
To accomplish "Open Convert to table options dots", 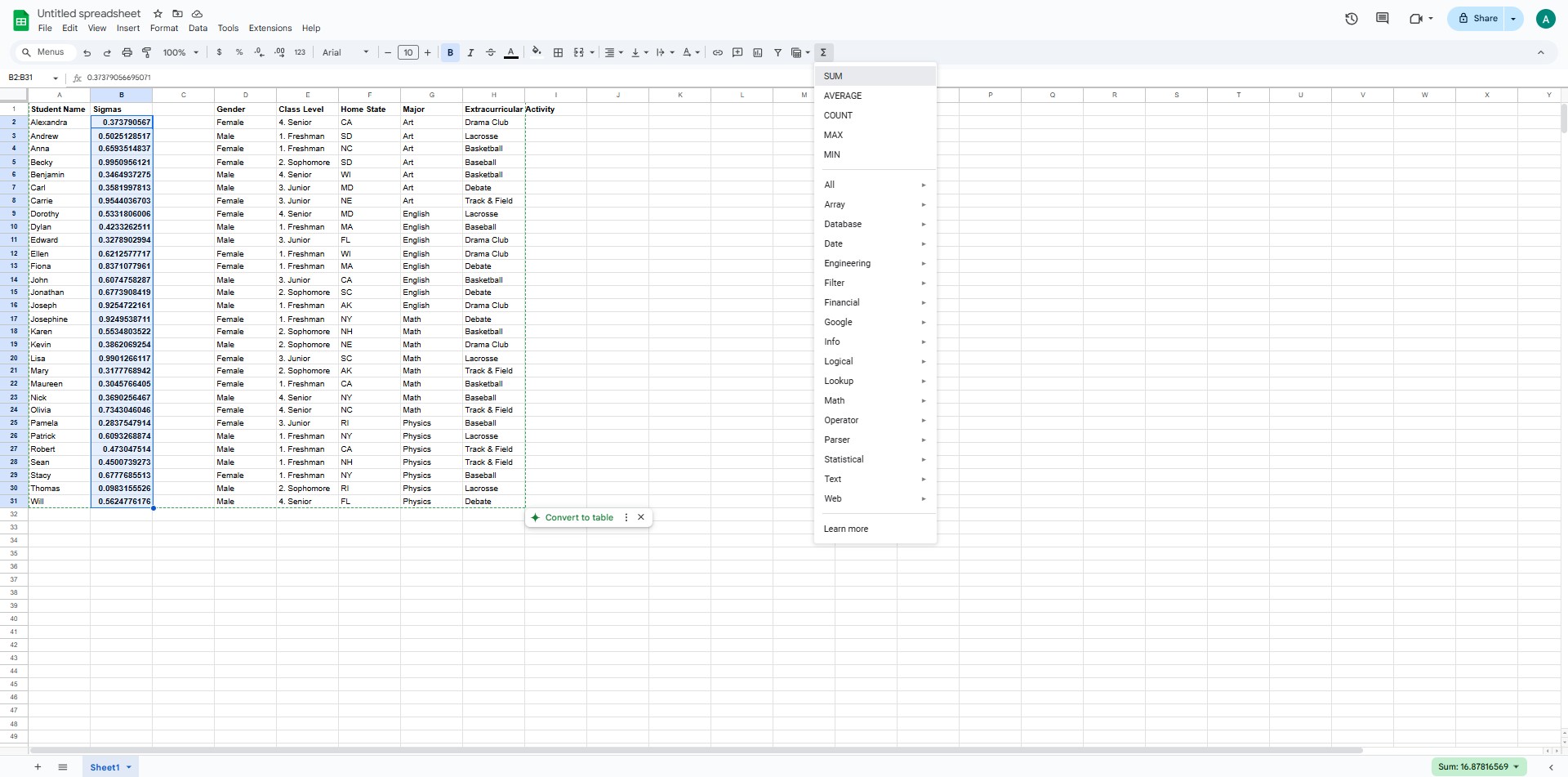I will (626, 517).
